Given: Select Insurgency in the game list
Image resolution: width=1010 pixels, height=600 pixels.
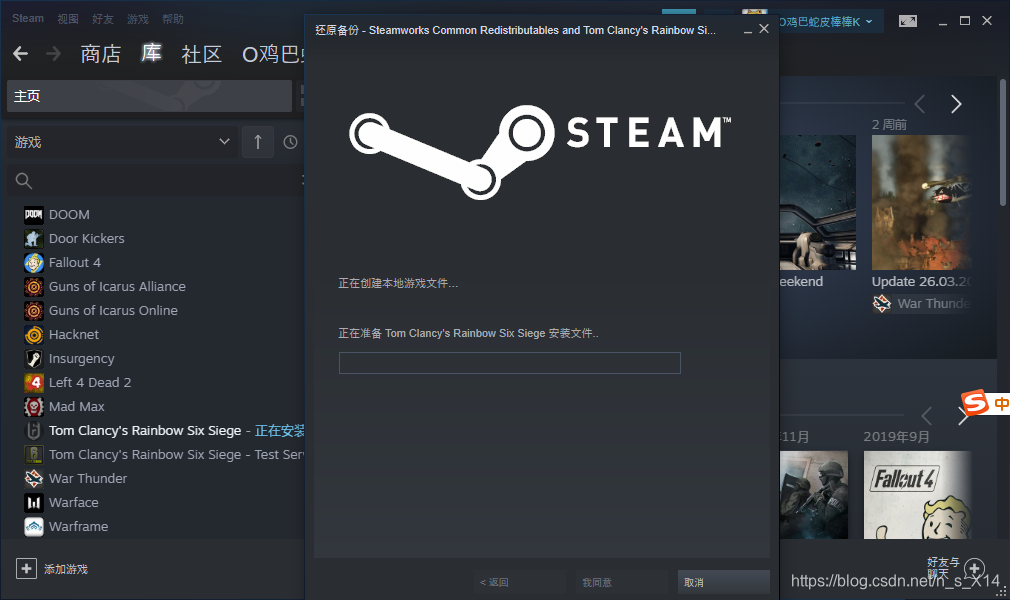Looking at the screenshot, I should [82, 359].
